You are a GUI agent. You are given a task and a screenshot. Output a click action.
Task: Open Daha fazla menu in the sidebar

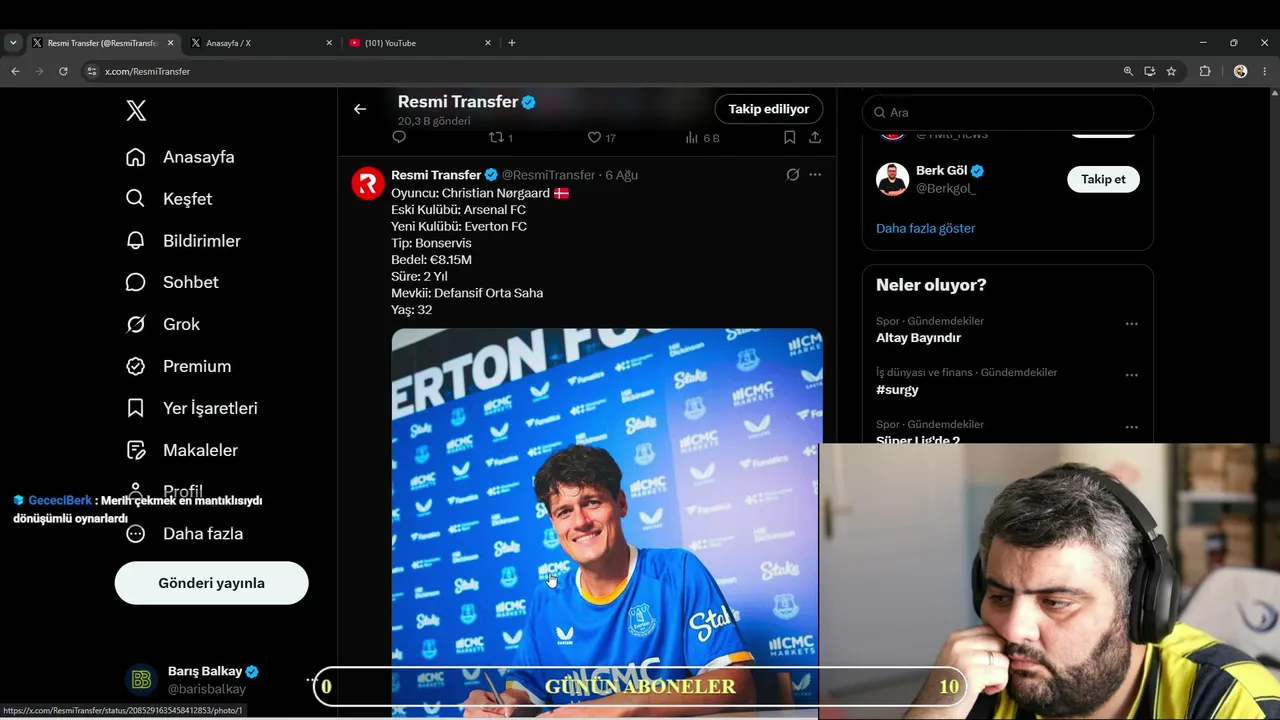[x=185, y=534]
